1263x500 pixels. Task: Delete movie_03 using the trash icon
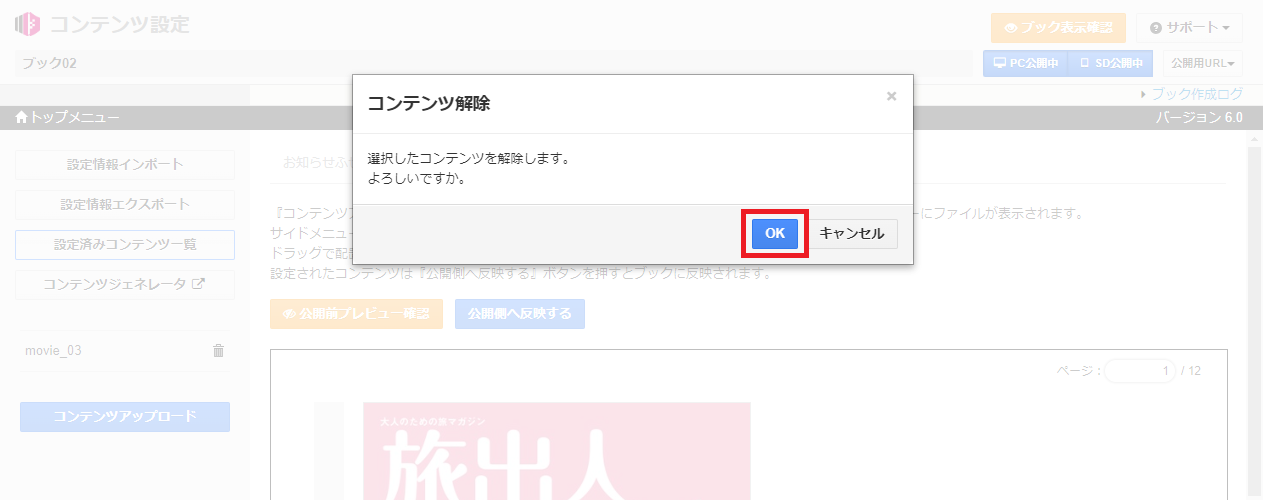coord(218,351)
